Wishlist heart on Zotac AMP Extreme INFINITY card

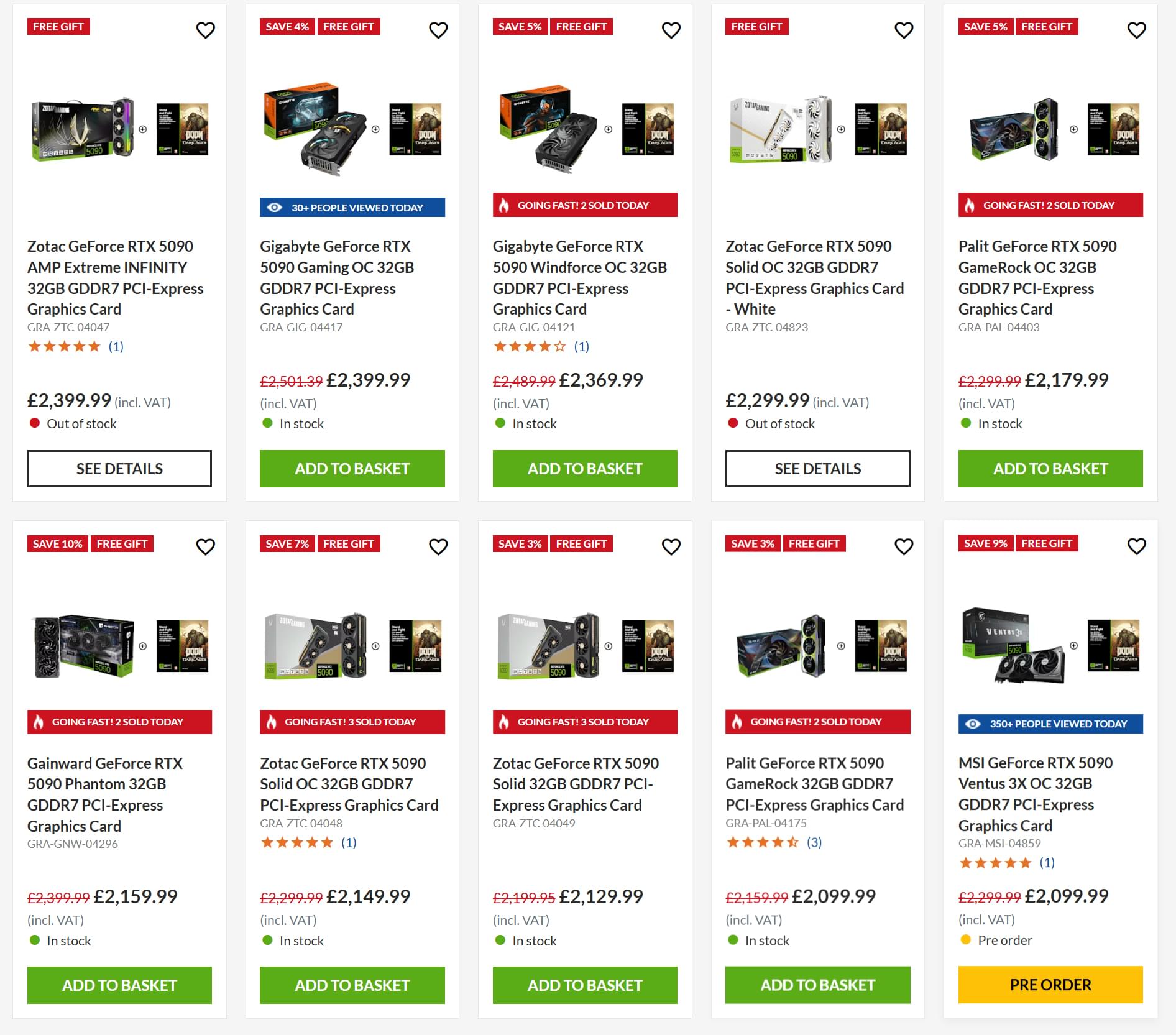coord(205,30)
